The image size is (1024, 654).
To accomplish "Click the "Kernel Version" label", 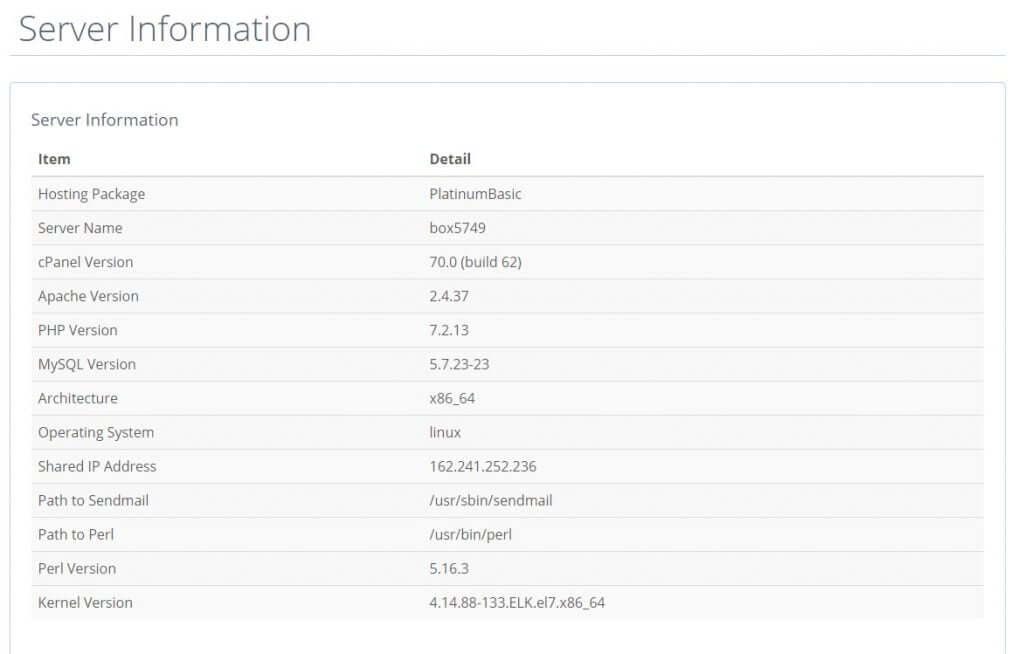I will (x=86, y=602).
